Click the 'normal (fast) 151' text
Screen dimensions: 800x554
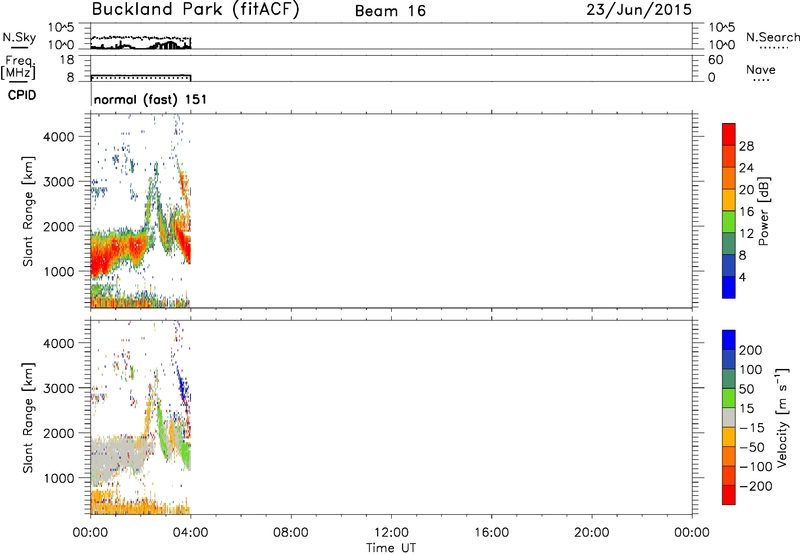[x=151, y=99]
